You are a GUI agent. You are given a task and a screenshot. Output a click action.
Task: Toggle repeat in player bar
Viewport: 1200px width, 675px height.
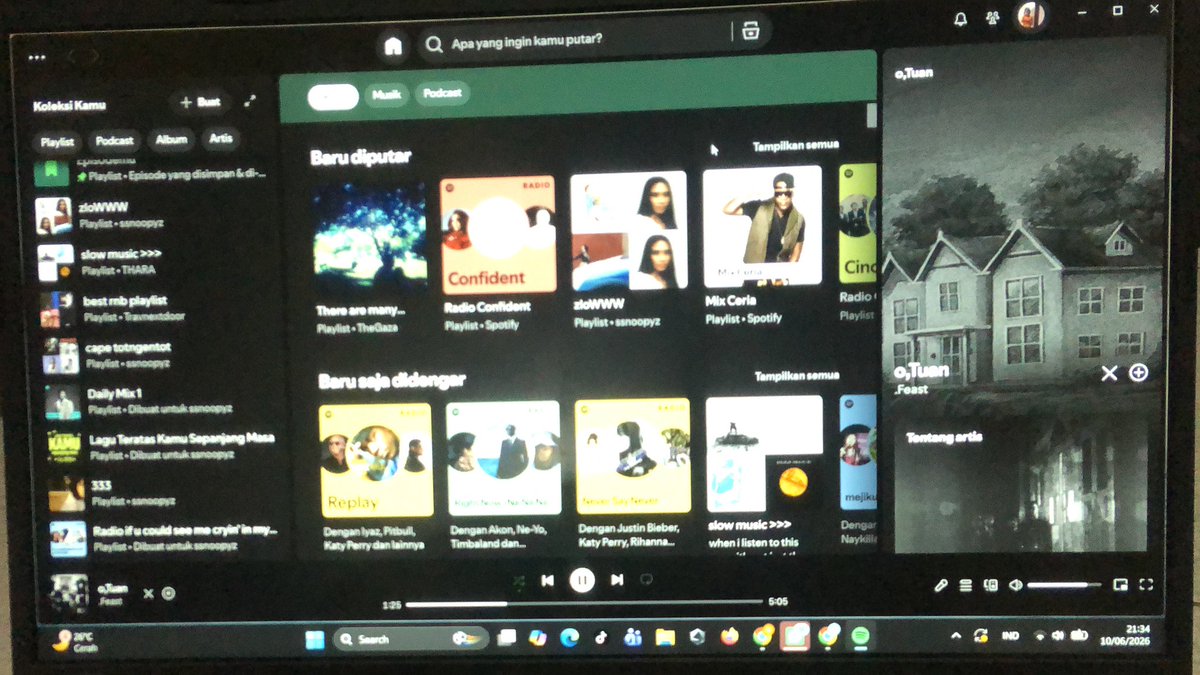coord(646,580)
